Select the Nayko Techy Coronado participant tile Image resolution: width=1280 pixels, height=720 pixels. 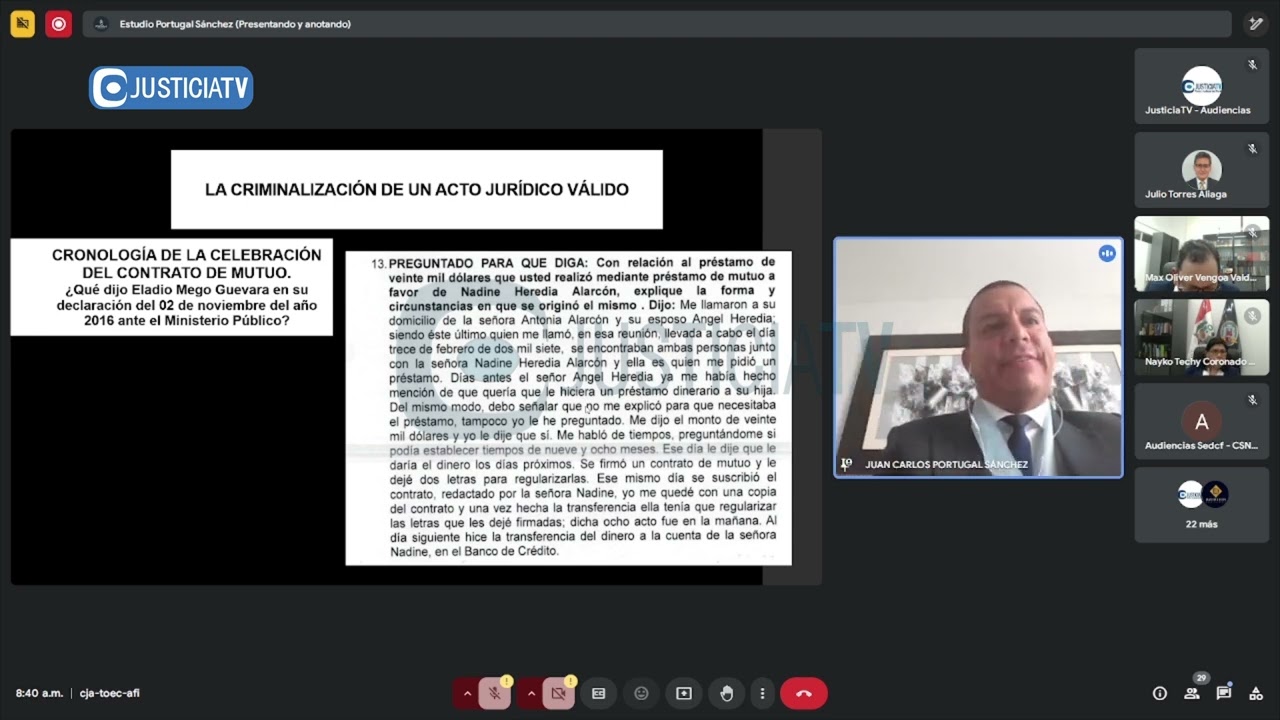pos(1201,337)
